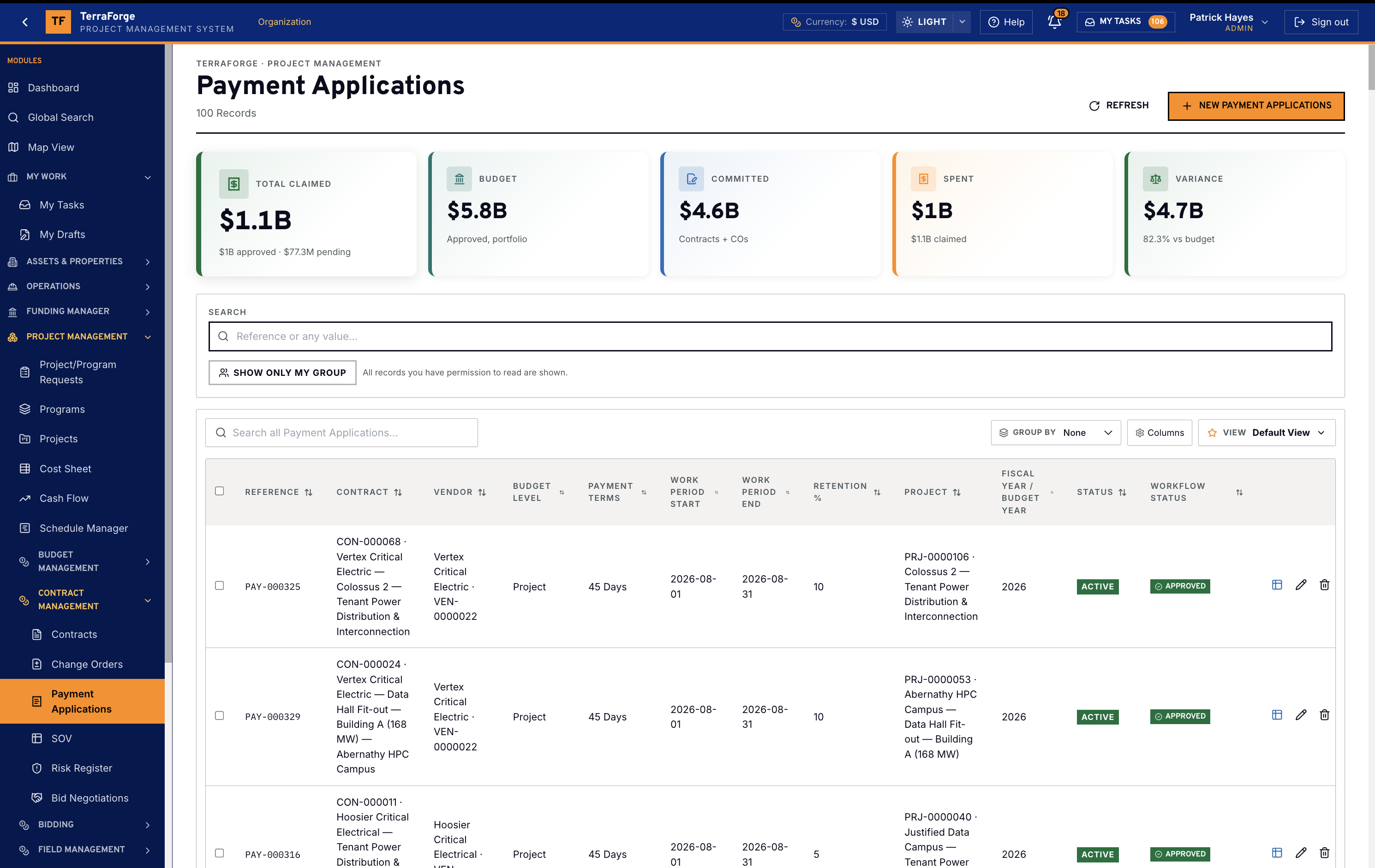Sort by Contract column arrows

398,492
